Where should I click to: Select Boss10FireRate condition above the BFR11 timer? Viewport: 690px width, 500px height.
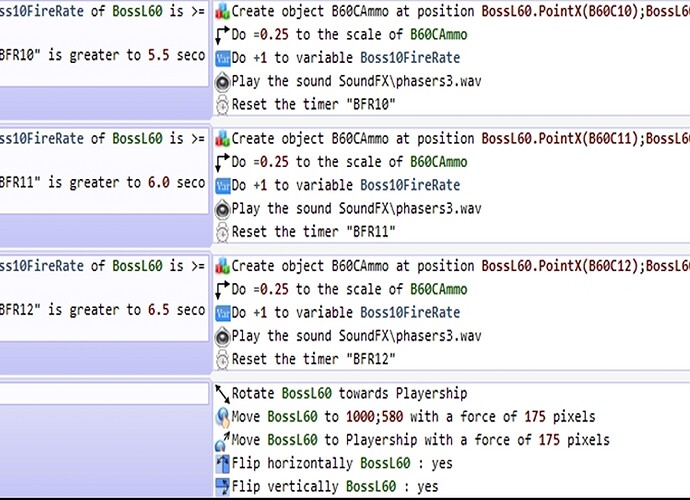point(103,139)
